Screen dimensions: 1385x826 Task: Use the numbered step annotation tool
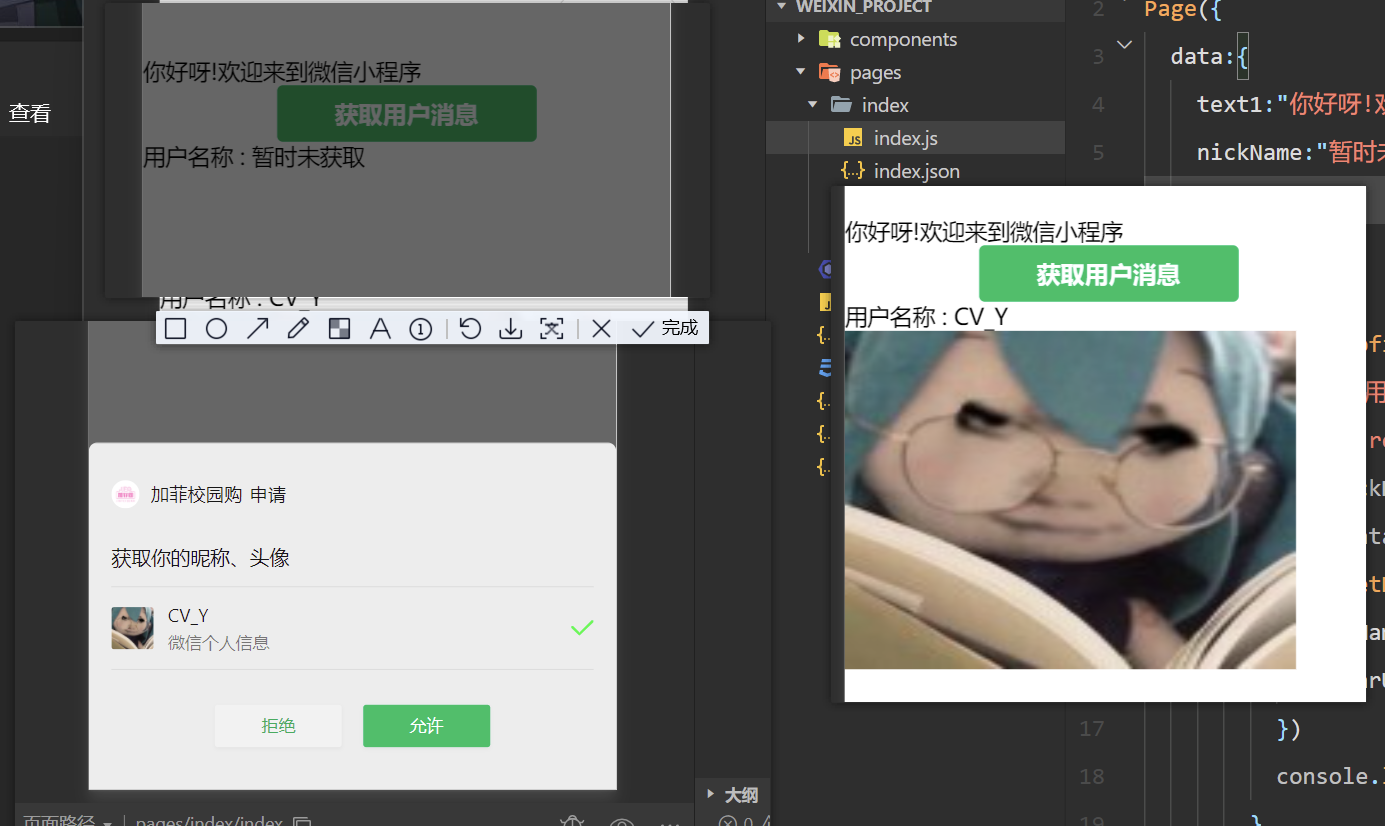click(x=420, y=327)
